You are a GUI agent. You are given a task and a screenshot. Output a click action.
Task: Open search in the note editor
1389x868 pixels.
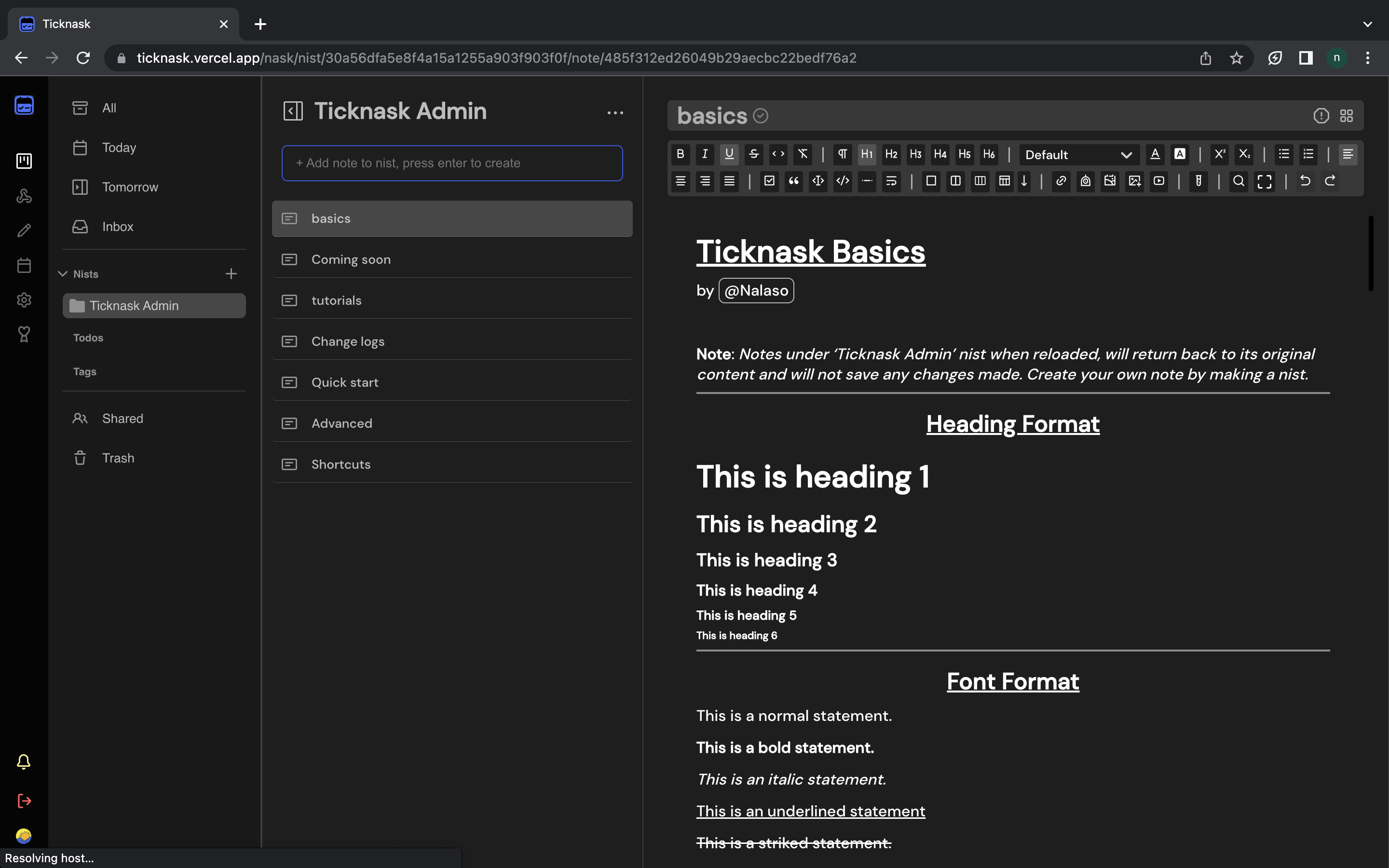tap(1239, 181)
